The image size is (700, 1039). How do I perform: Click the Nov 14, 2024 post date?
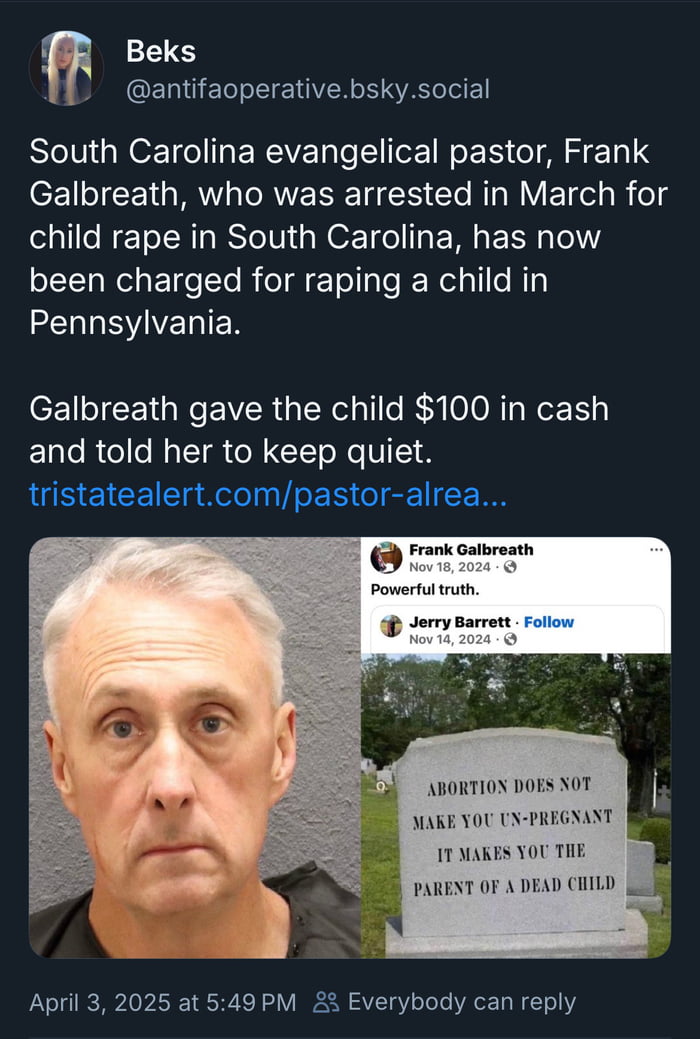click(450, 639)
